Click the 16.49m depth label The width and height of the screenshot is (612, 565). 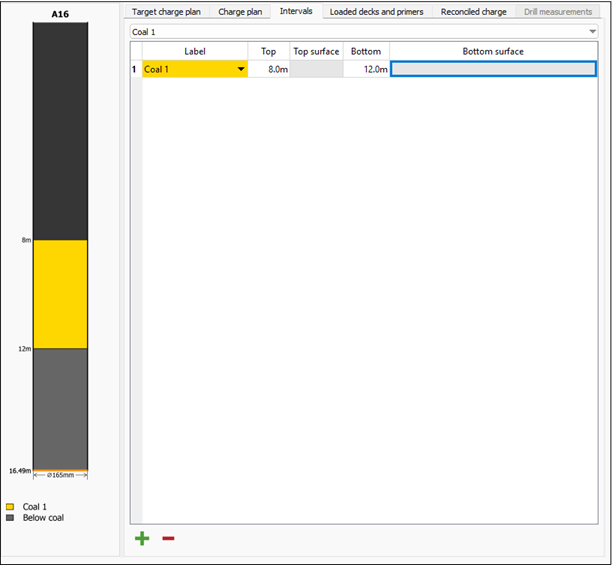(20, 471)
